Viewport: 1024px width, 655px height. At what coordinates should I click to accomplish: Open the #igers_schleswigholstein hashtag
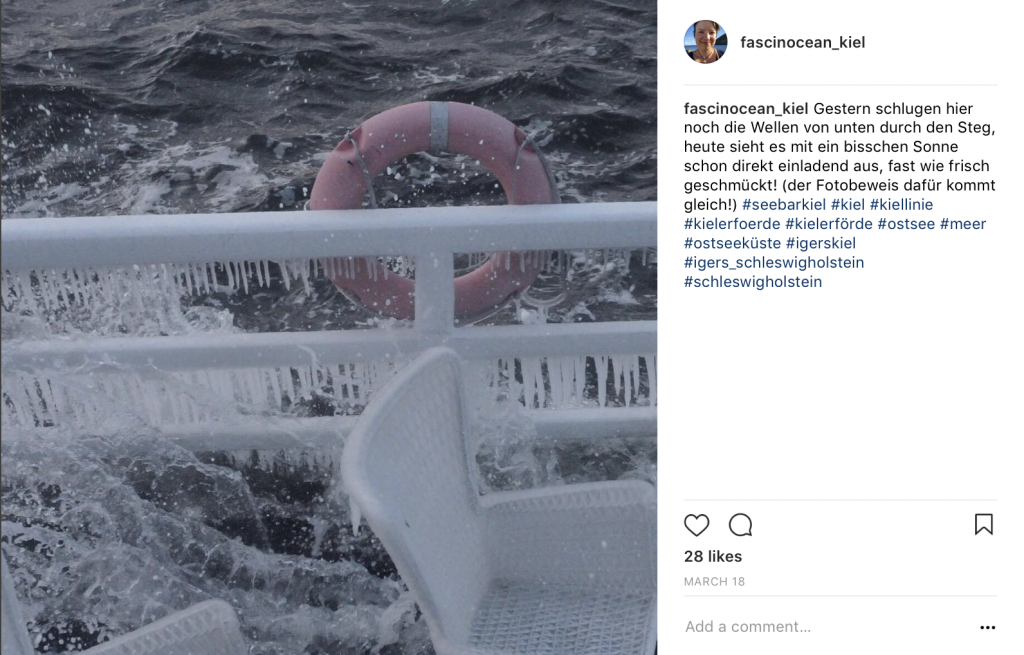tap(774, 263)
